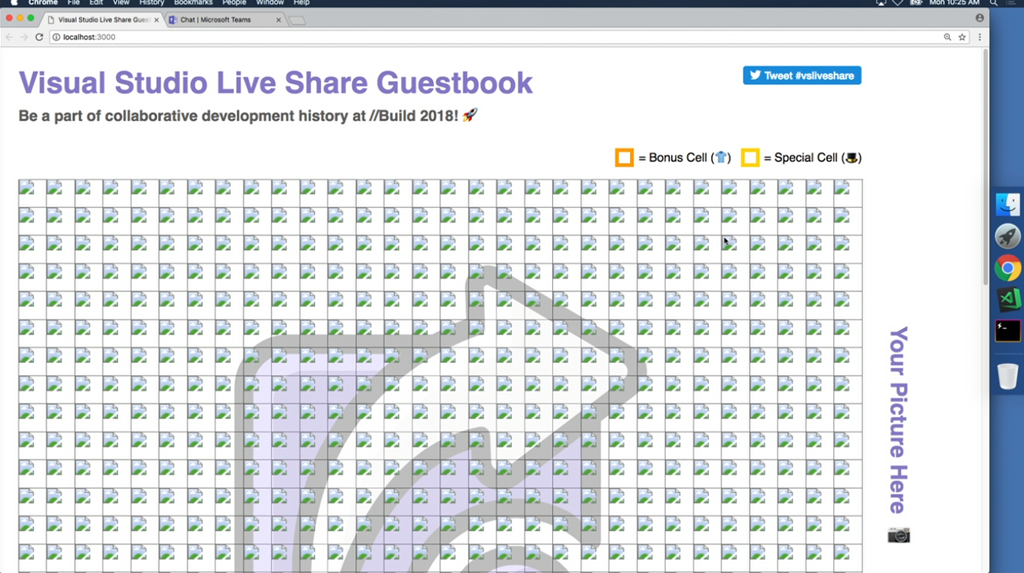The width and height of the screenshot is (1024, 573).
Task: Open the Edit menu
Action: tap(96, 3)
